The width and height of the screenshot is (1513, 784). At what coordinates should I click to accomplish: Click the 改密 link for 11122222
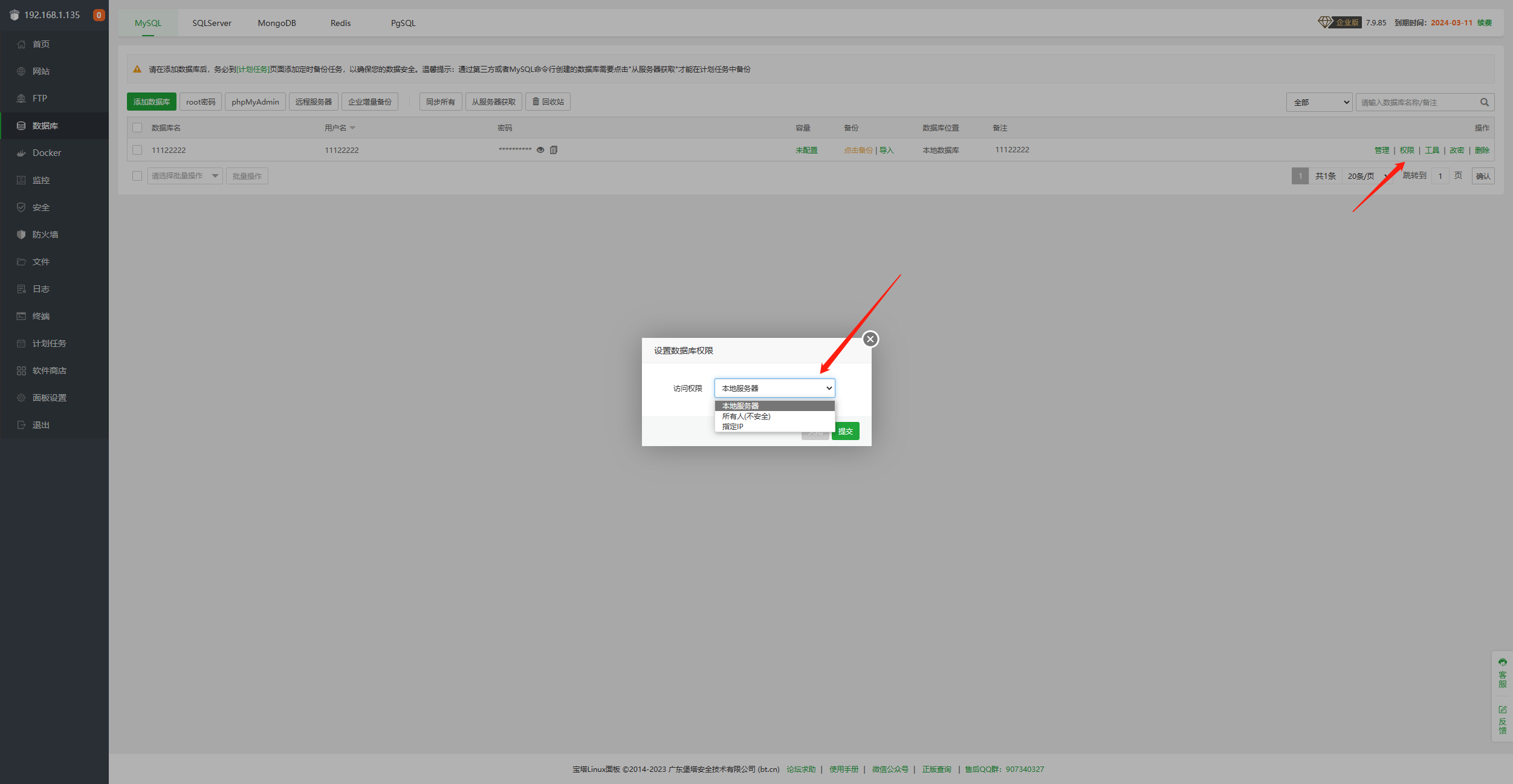click(1457, 150)
